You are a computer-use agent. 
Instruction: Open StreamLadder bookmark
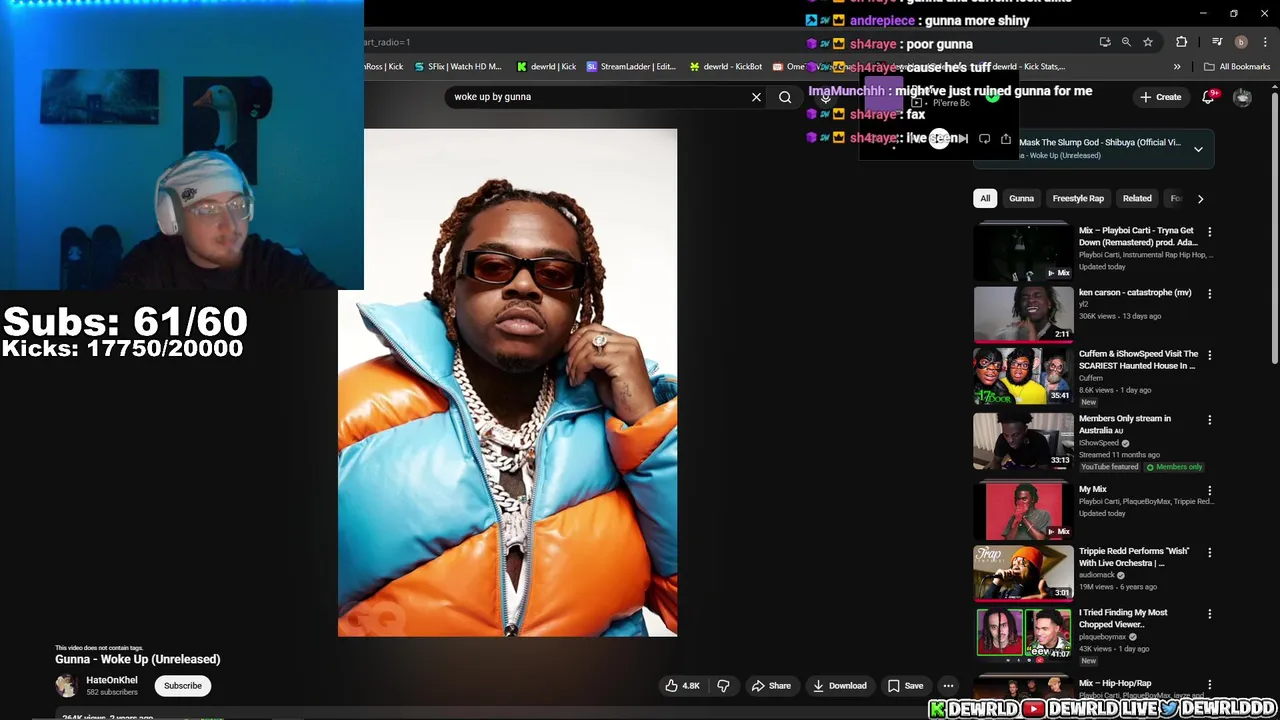click(632, 67)
